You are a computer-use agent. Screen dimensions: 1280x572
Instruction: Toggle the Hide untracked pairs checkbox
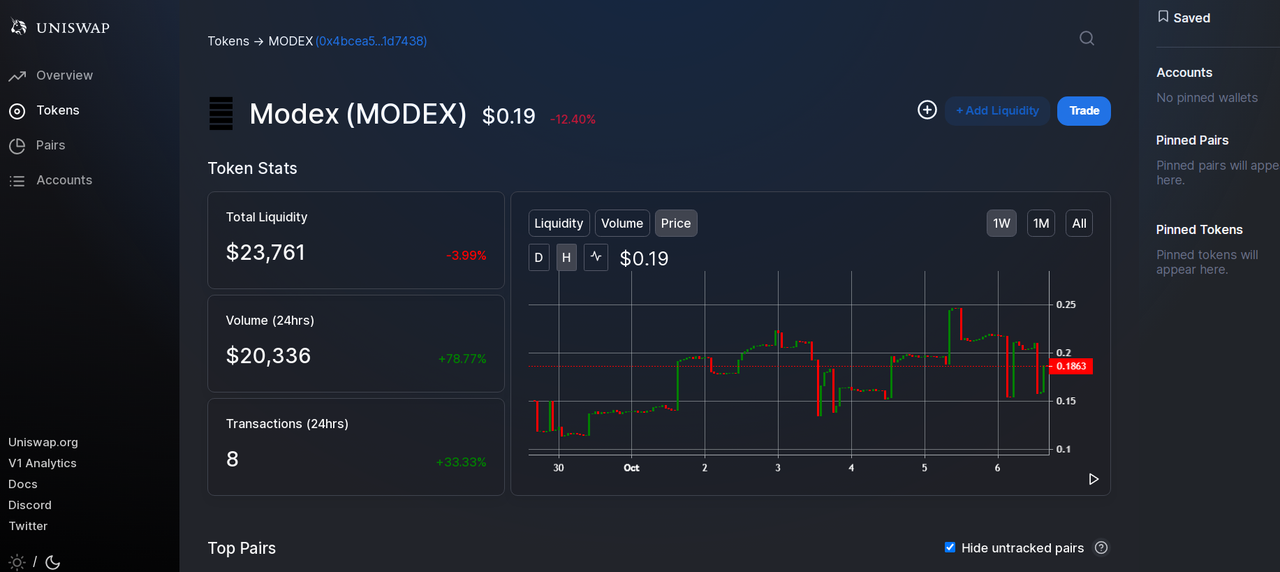[950, 548]
